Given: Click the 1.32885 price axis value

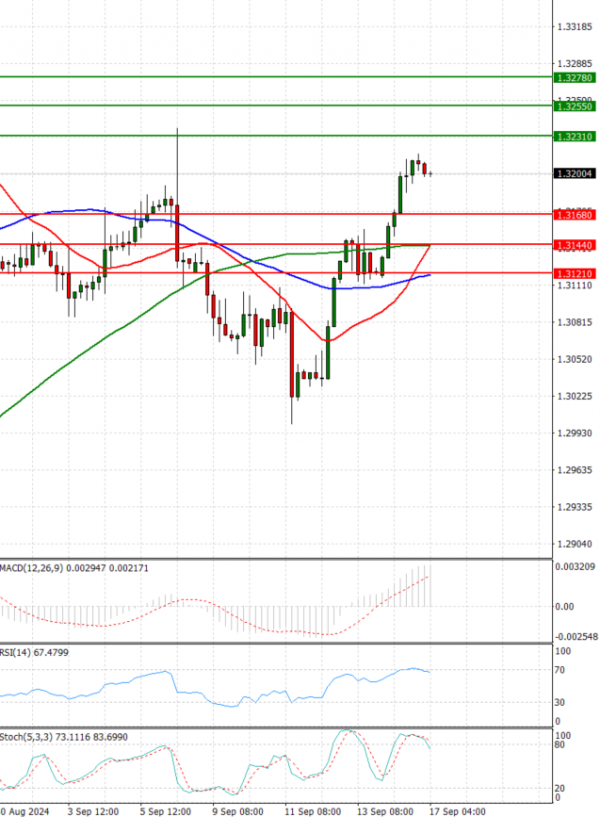Looking at the screenshot, I should coord(574,64).
